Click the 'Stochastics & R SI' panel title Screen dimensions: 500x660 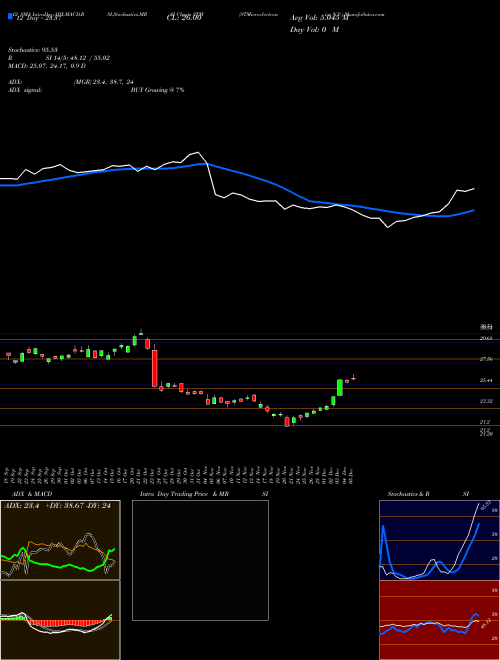(x=428, y=494)
